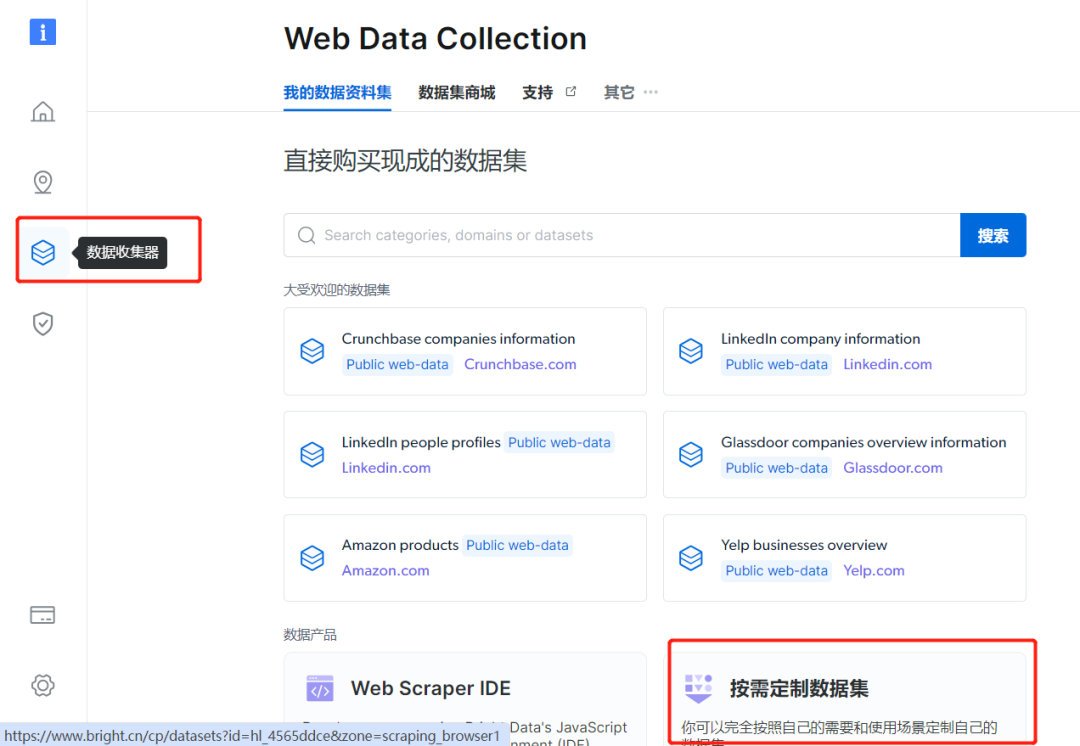This screenshot has width=1080, height=746.
Task: Click the magnifier icon in search box
Action: (307, 236)
